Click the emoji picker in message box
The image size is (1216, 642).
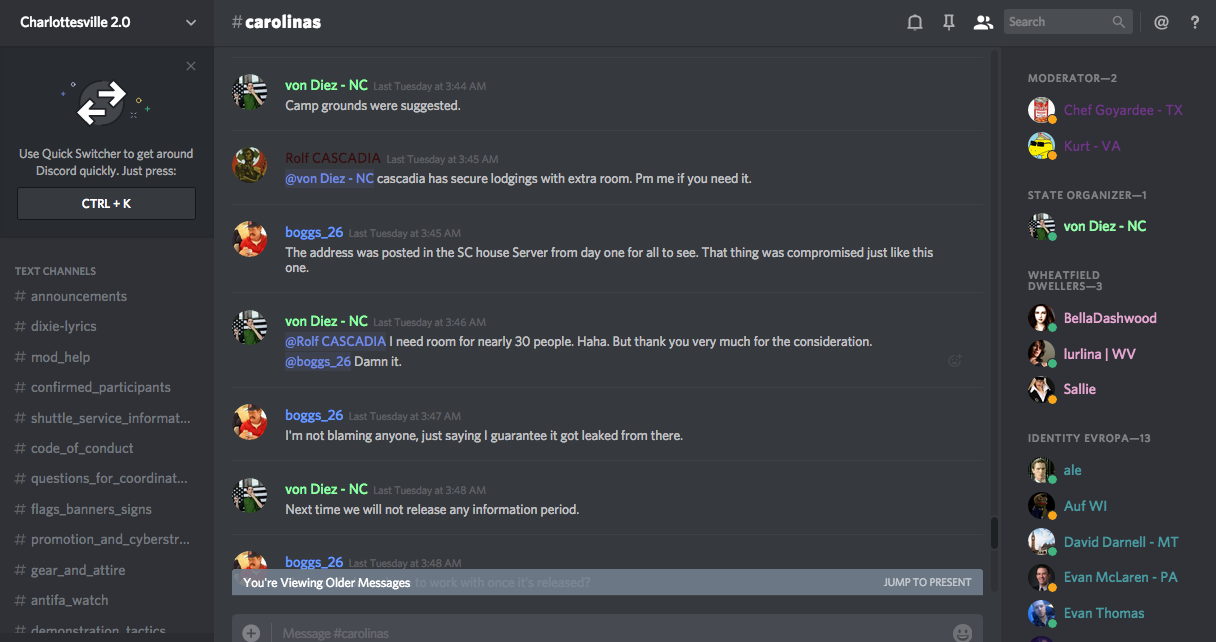tap(962, 632)
